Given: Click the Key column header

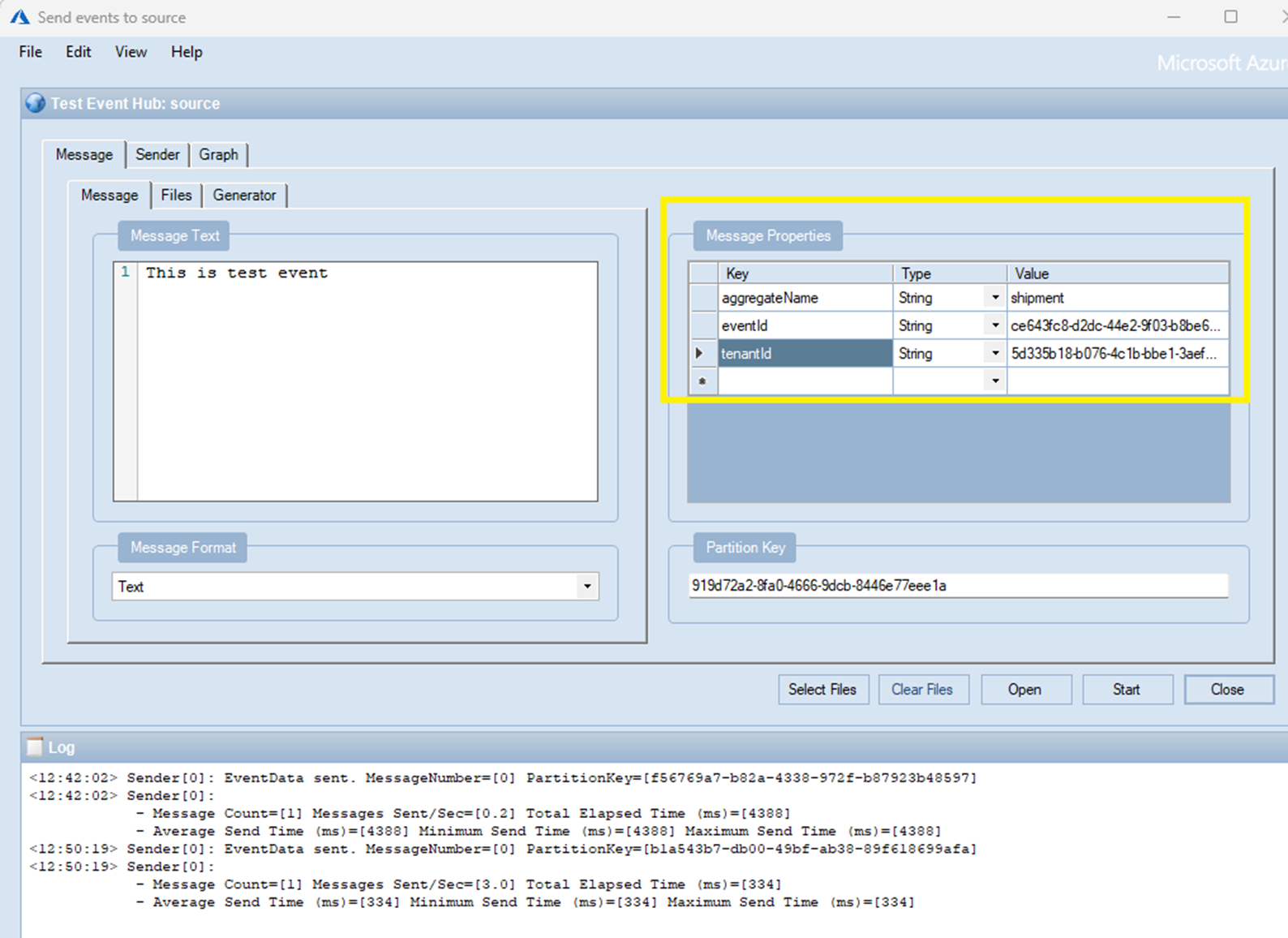Looking at the screenshot, I should point(805,273).
